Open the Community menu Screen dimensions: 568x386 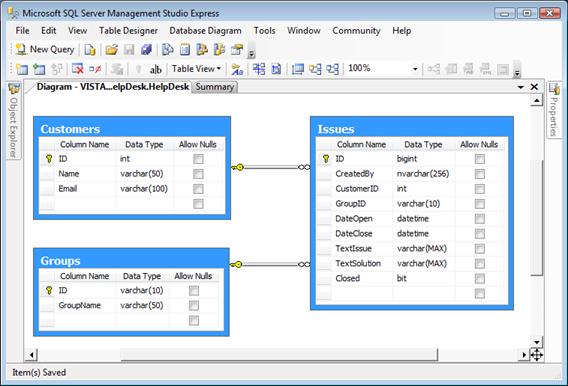[356, 31]
